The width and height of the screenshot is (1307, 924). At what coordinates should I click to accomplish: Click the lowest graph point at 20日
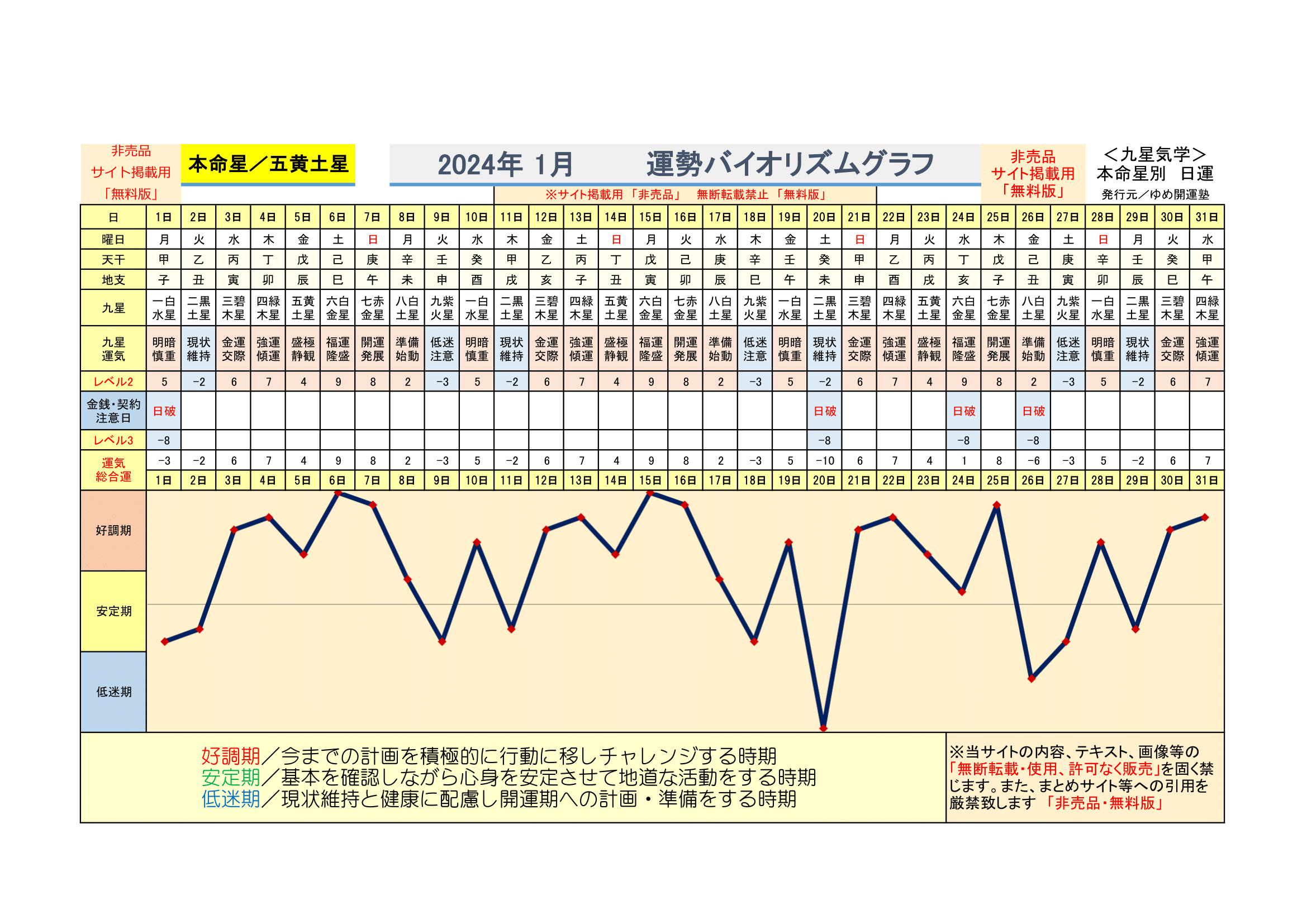823,728
